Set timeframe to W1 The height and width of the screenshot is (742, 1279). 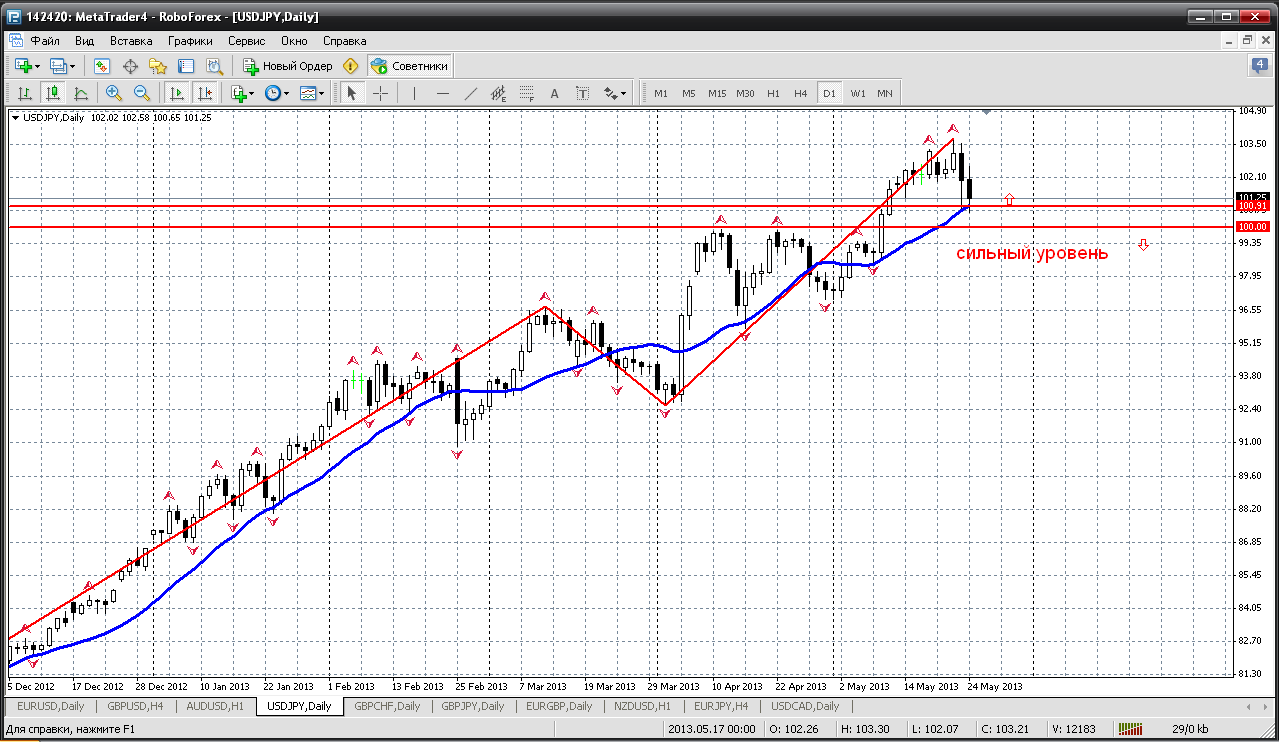point(858,93)
